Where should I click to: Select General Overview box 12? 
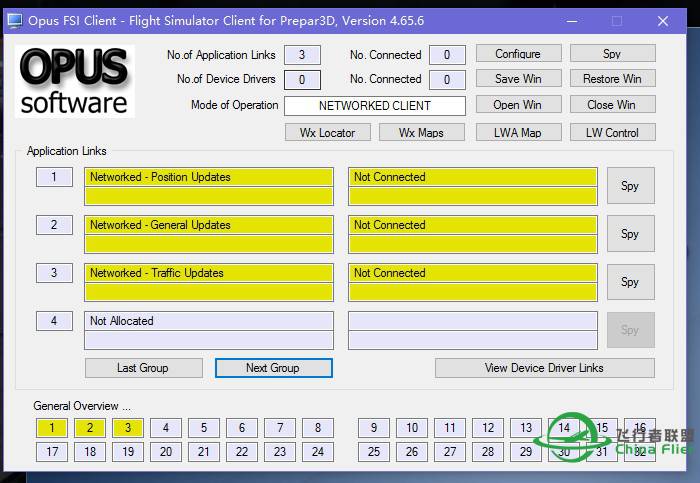(488, 428)
